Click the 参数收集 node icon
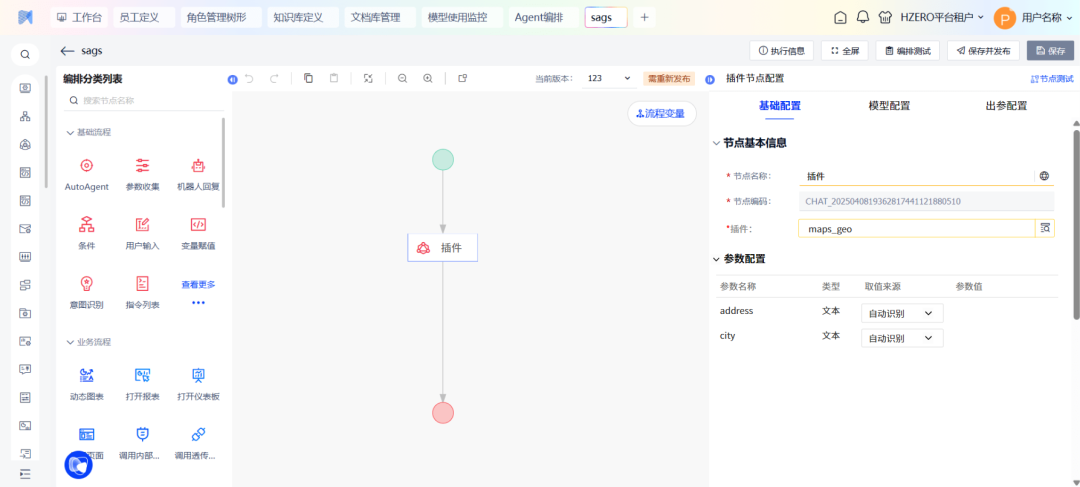The width and height of the screenshot is (1080, 487). [x=142, y=166]
